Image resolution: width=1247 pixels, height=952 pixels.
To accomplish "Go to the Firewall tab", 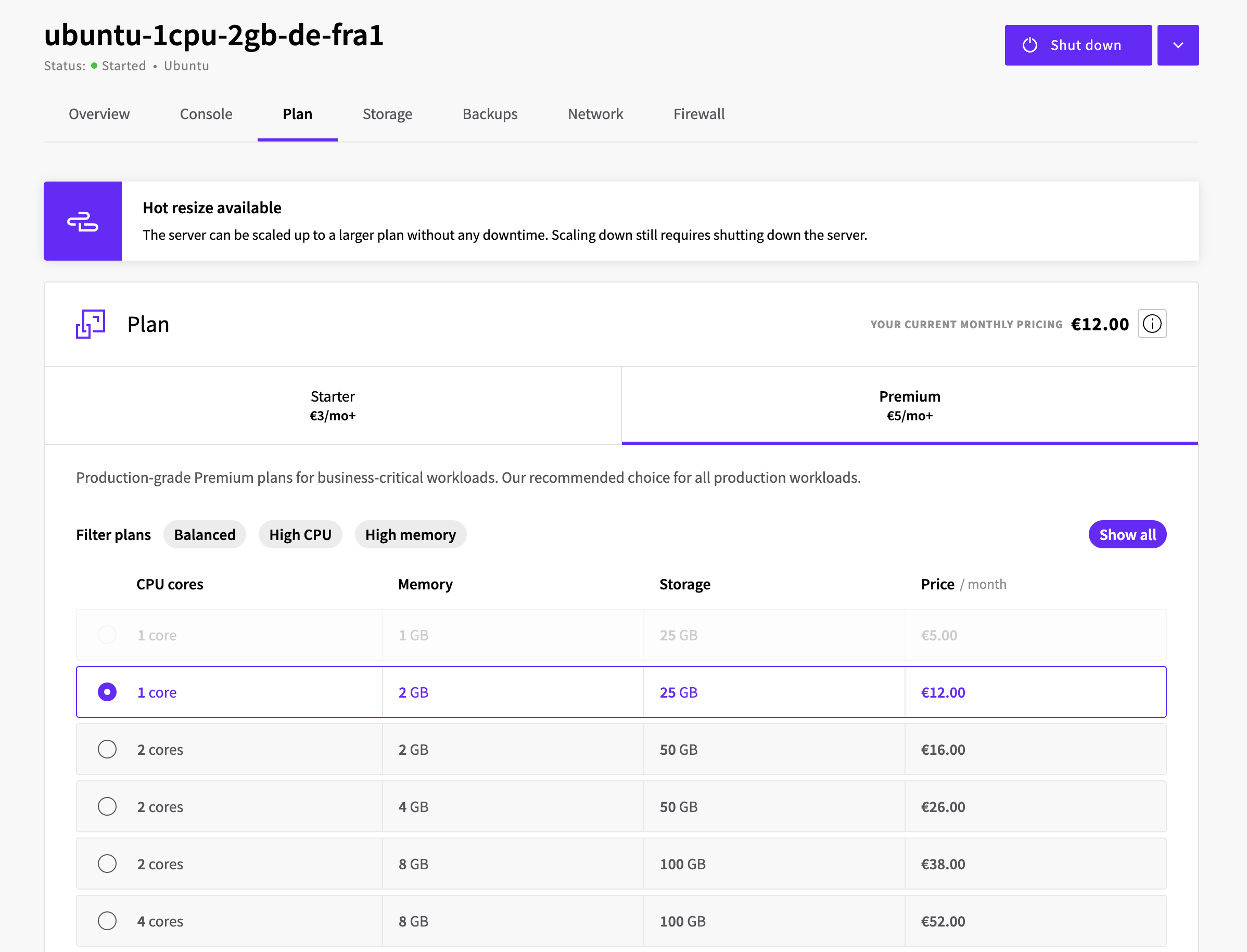I will 699,114.
